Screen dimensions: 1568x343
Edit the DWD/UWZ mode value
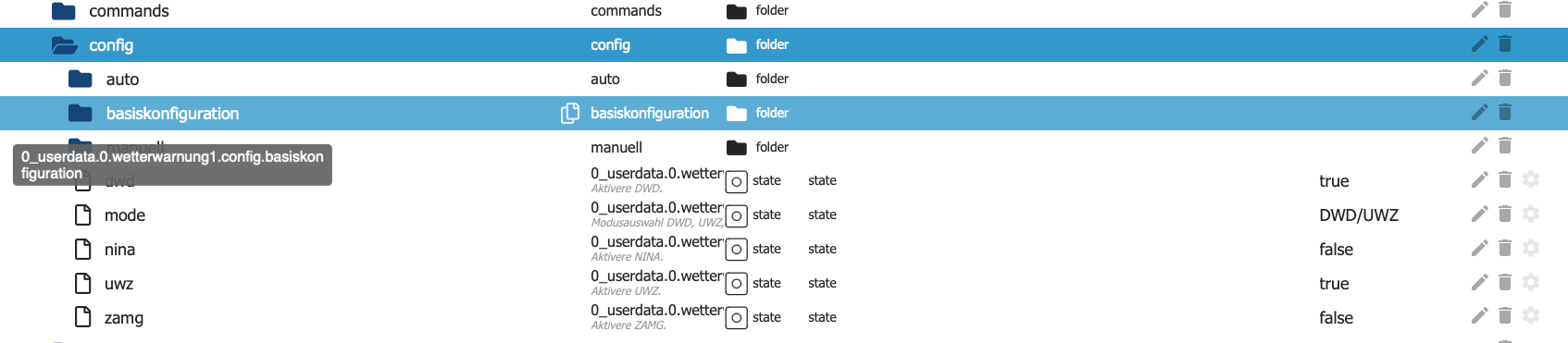pyautogui.click(x=1358, y=215)
